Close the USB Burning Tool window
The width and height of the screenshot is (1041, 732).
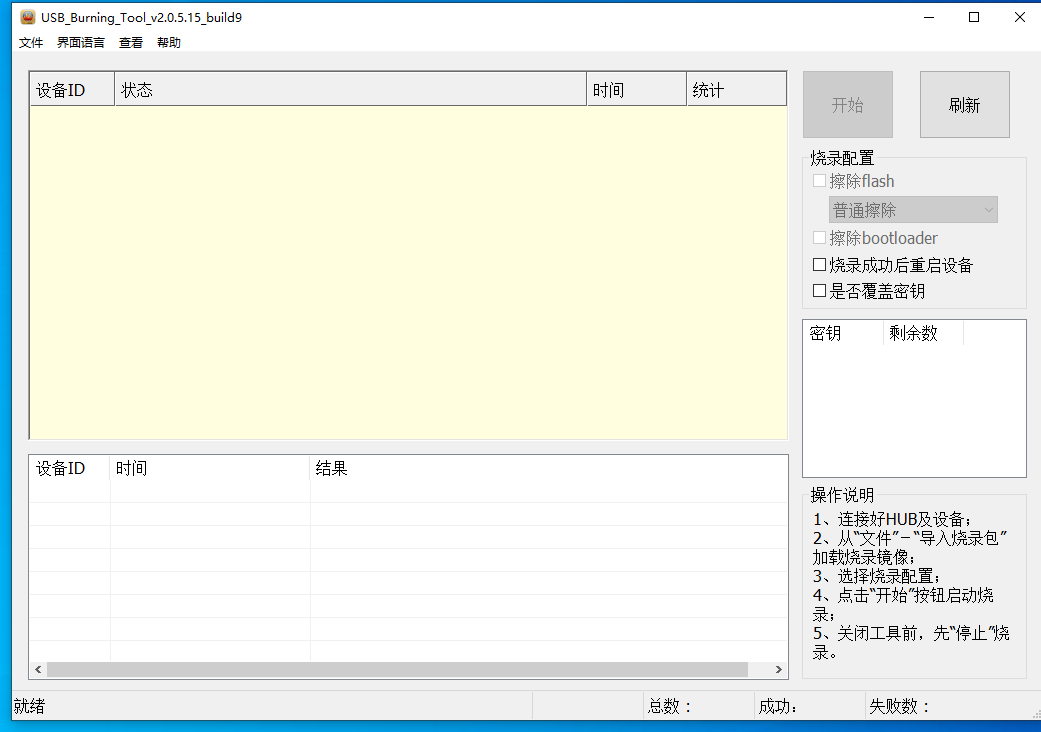(x=1020, y=17)
